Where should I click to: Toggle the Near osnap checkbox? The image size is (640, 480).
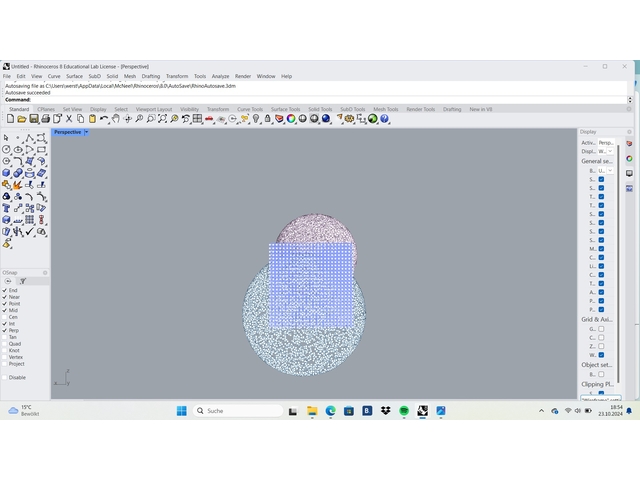(5, 297)
